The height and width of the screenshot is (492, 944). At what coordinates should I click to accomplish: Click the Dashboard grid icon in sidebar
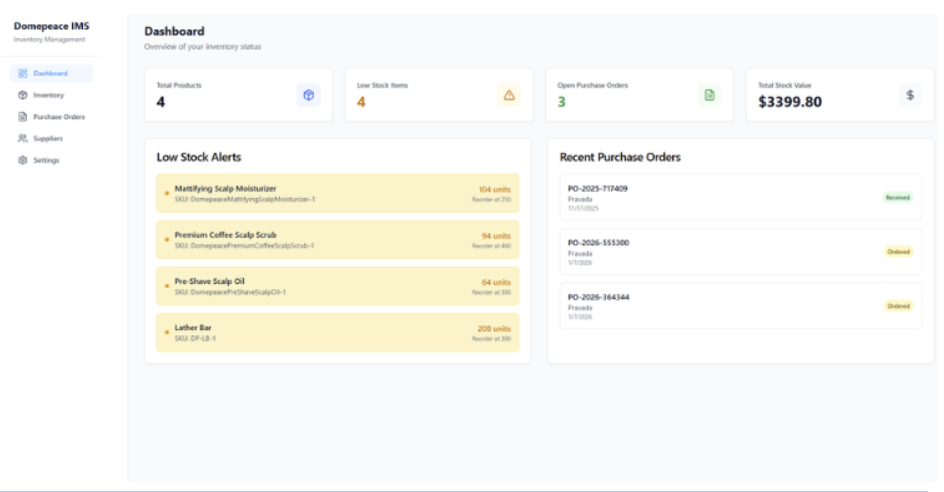[x=22, y=73]
